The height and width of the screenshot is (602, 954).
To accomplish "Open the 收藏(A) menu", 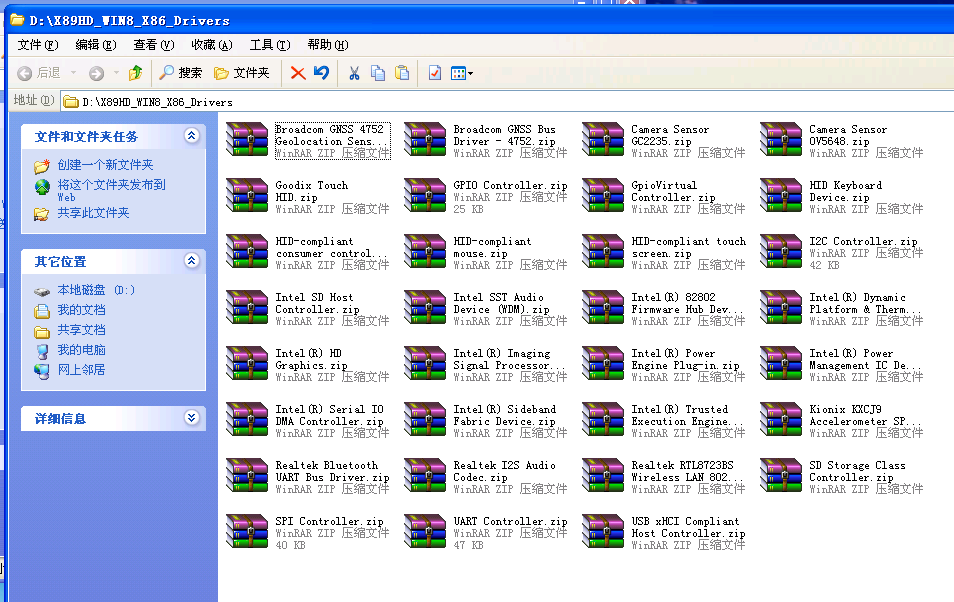I will 212,45.
